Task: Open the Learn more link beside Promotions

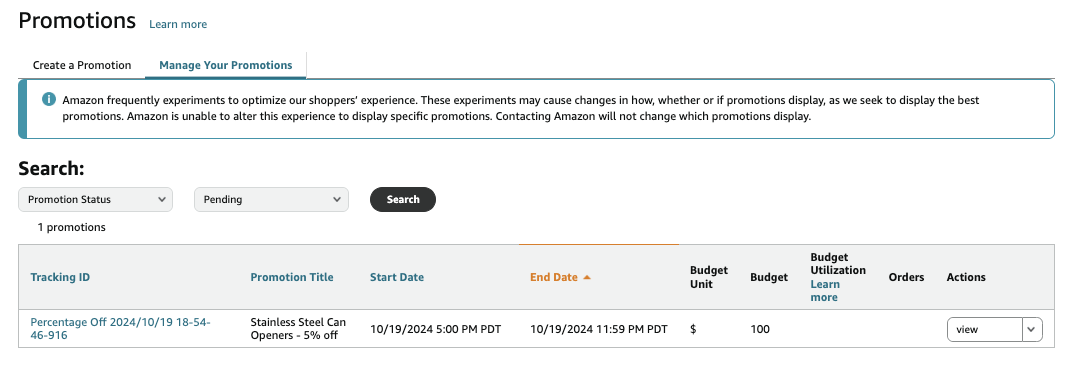Action: [x=178, y=24]
